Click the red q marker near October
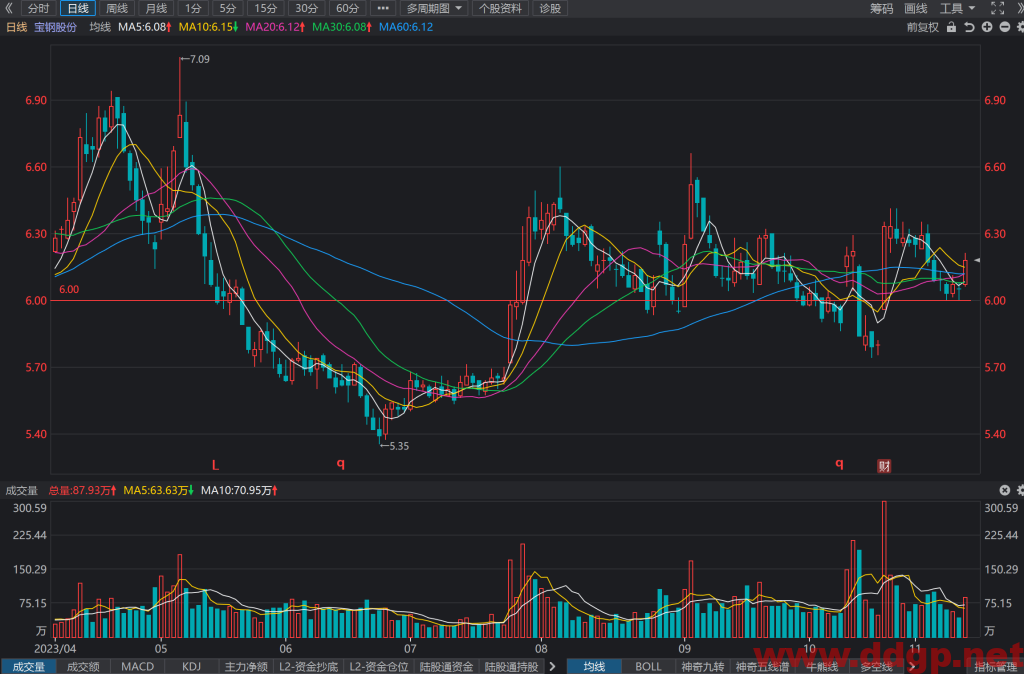The image size is (1024, 674). coord(839,464)
